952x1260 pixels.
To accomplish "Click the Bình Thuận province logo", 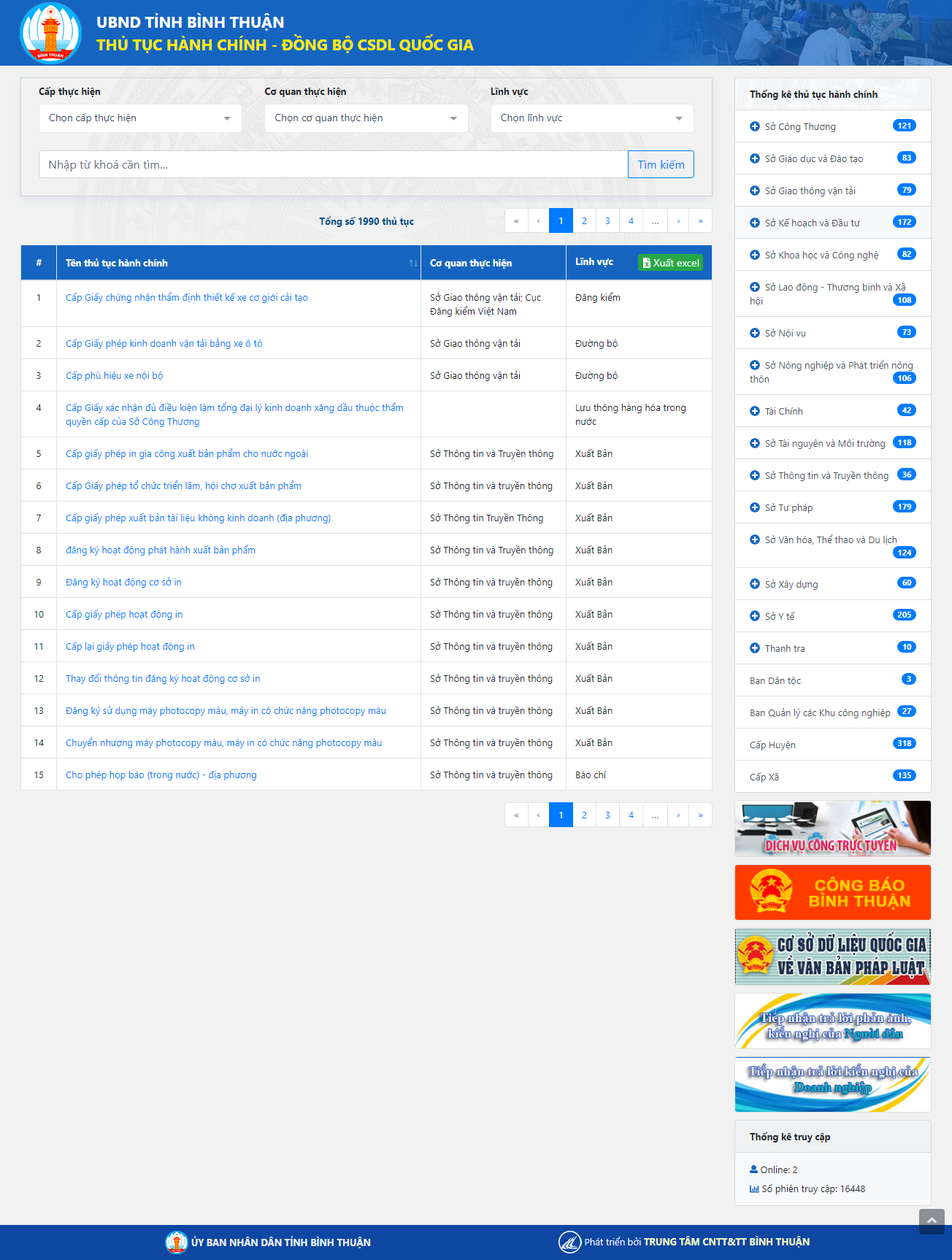I will click(x=50, y=34).
